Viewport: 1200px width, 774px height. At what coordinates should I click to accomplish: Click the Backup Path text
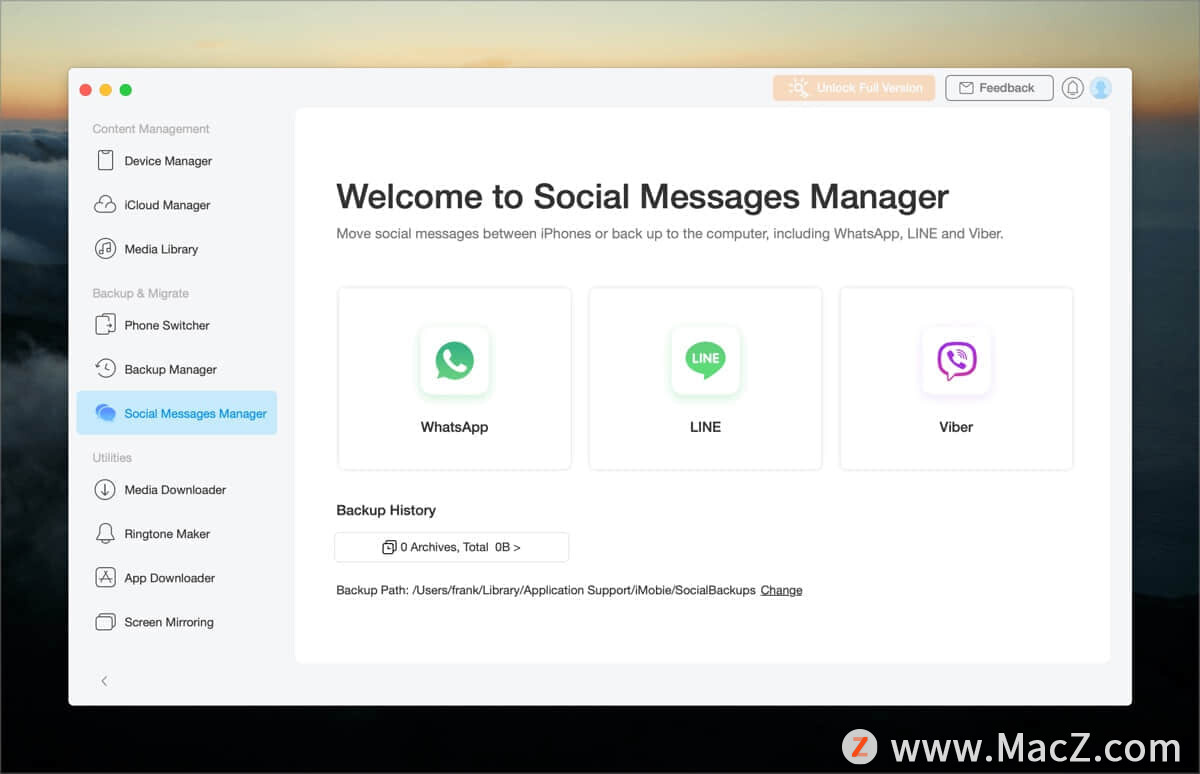pos(546,590)
